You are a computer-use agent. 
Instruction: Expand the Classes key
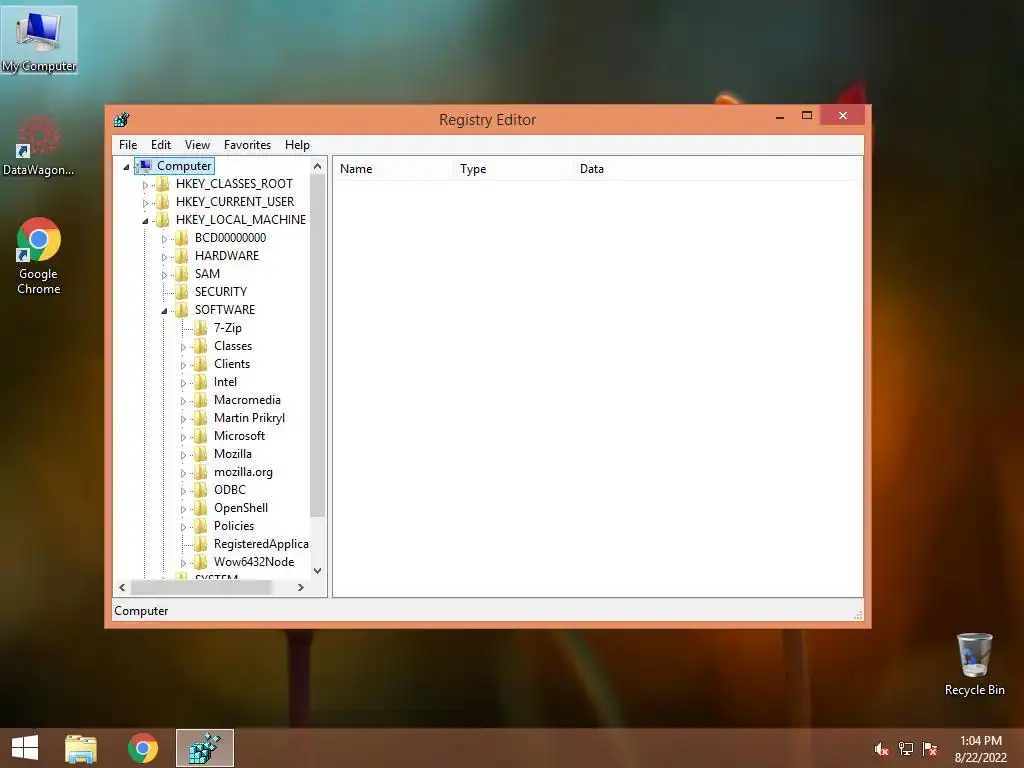[x=183, y=347]
